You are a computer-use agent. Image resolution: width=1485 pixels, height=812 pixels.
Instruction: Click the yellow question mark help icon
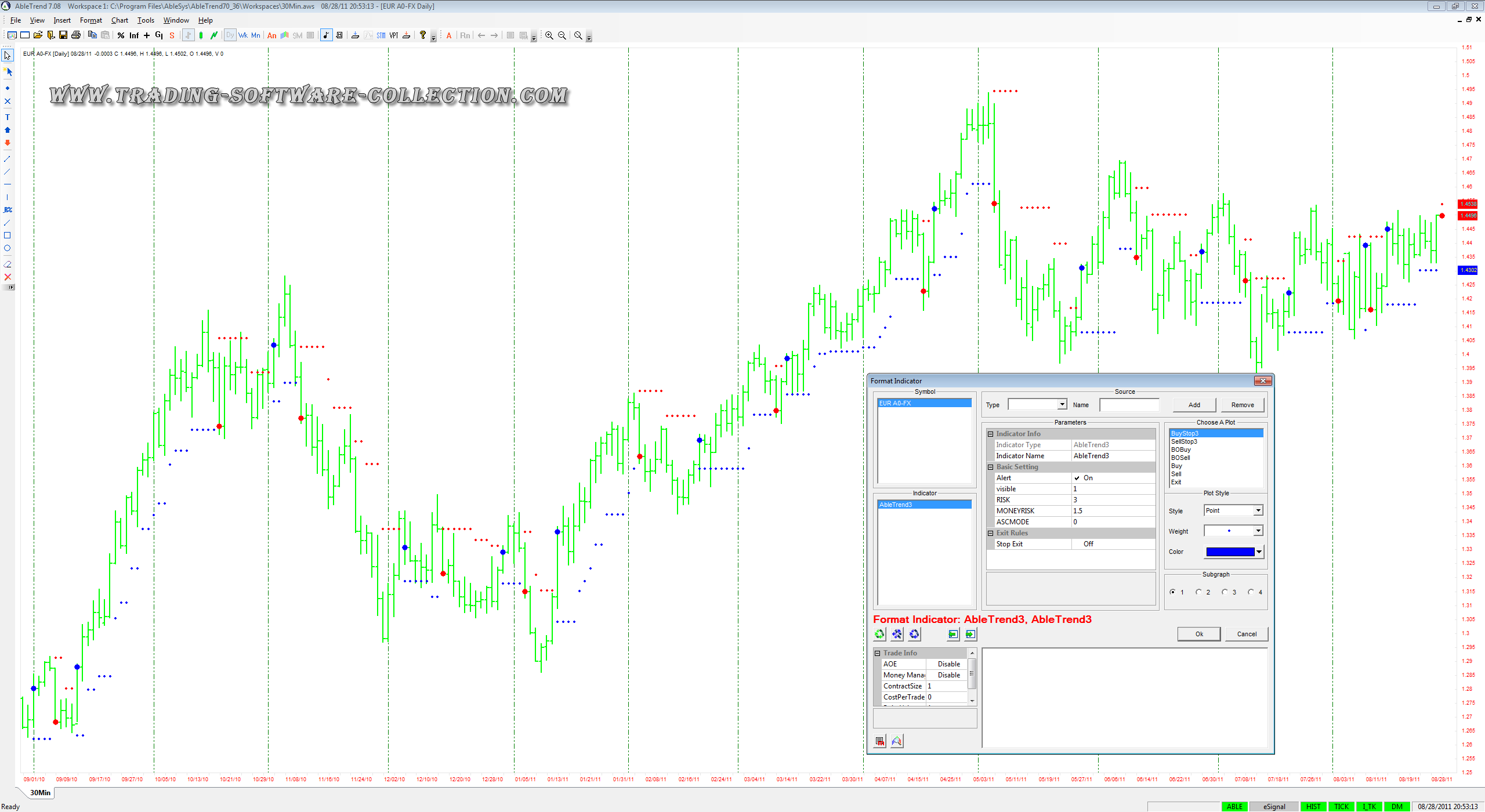(x=423, y=35)
